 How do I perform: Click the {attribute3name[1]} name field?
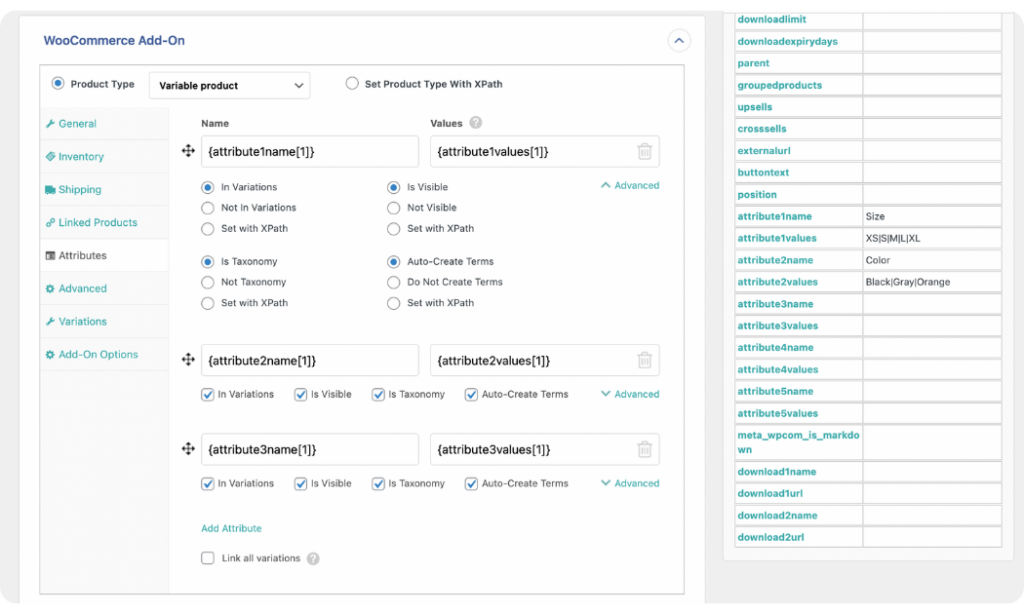click(310, 449)
